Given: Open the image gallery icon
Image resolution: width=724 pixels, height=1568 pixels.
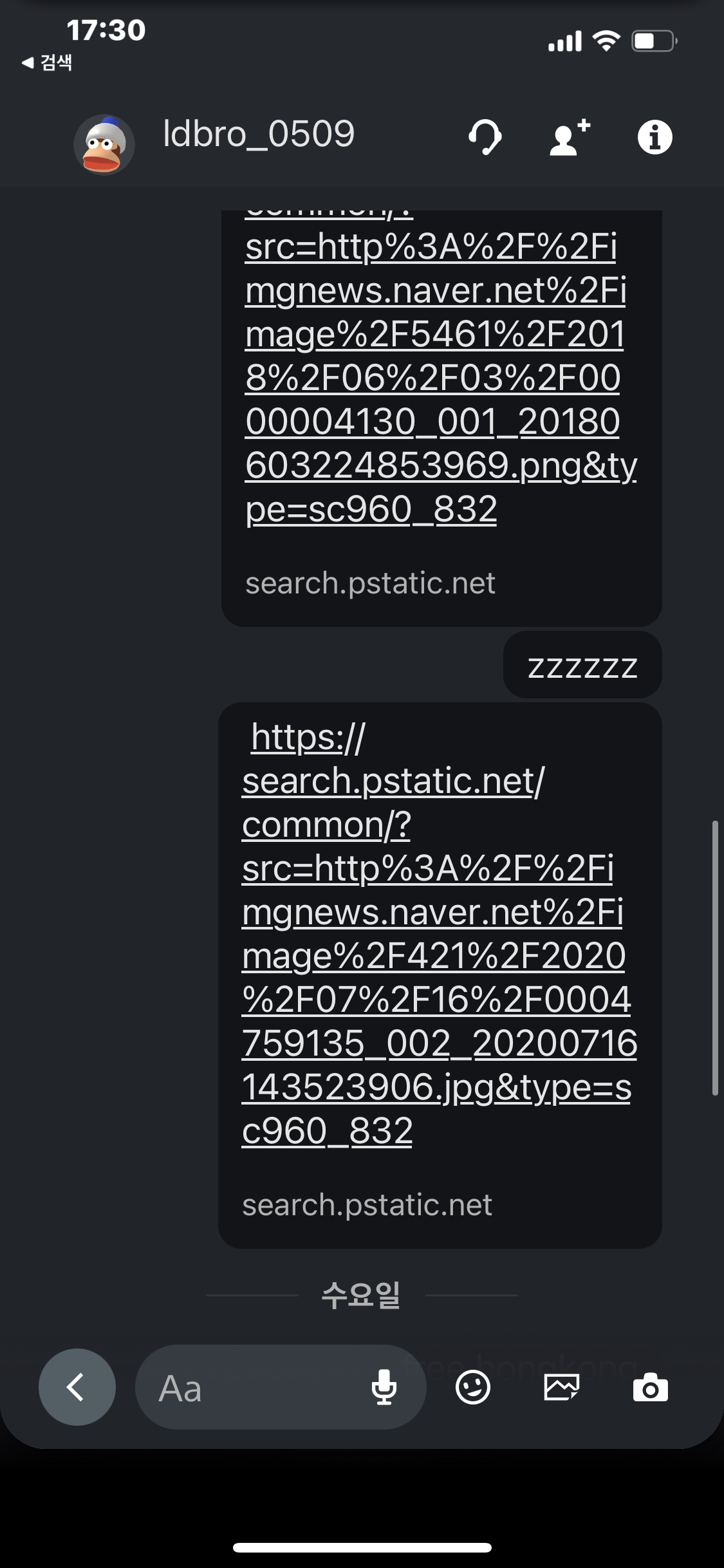Looking at the screenshot, I should [x=562, y=1387].
